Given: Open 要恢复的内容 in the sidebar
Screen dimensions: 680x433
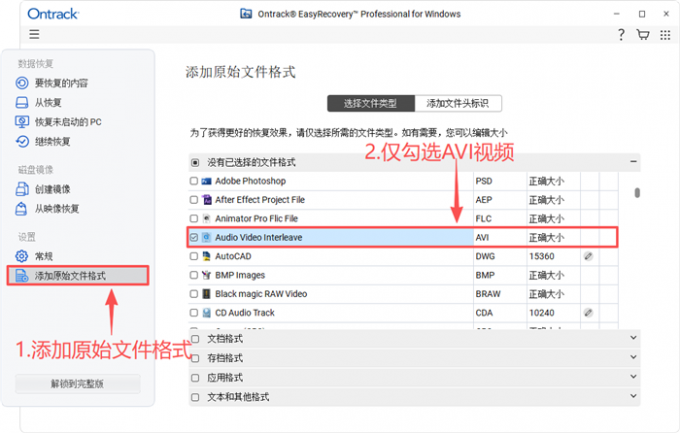Looking at the screenshot, I should coord(61,83).
